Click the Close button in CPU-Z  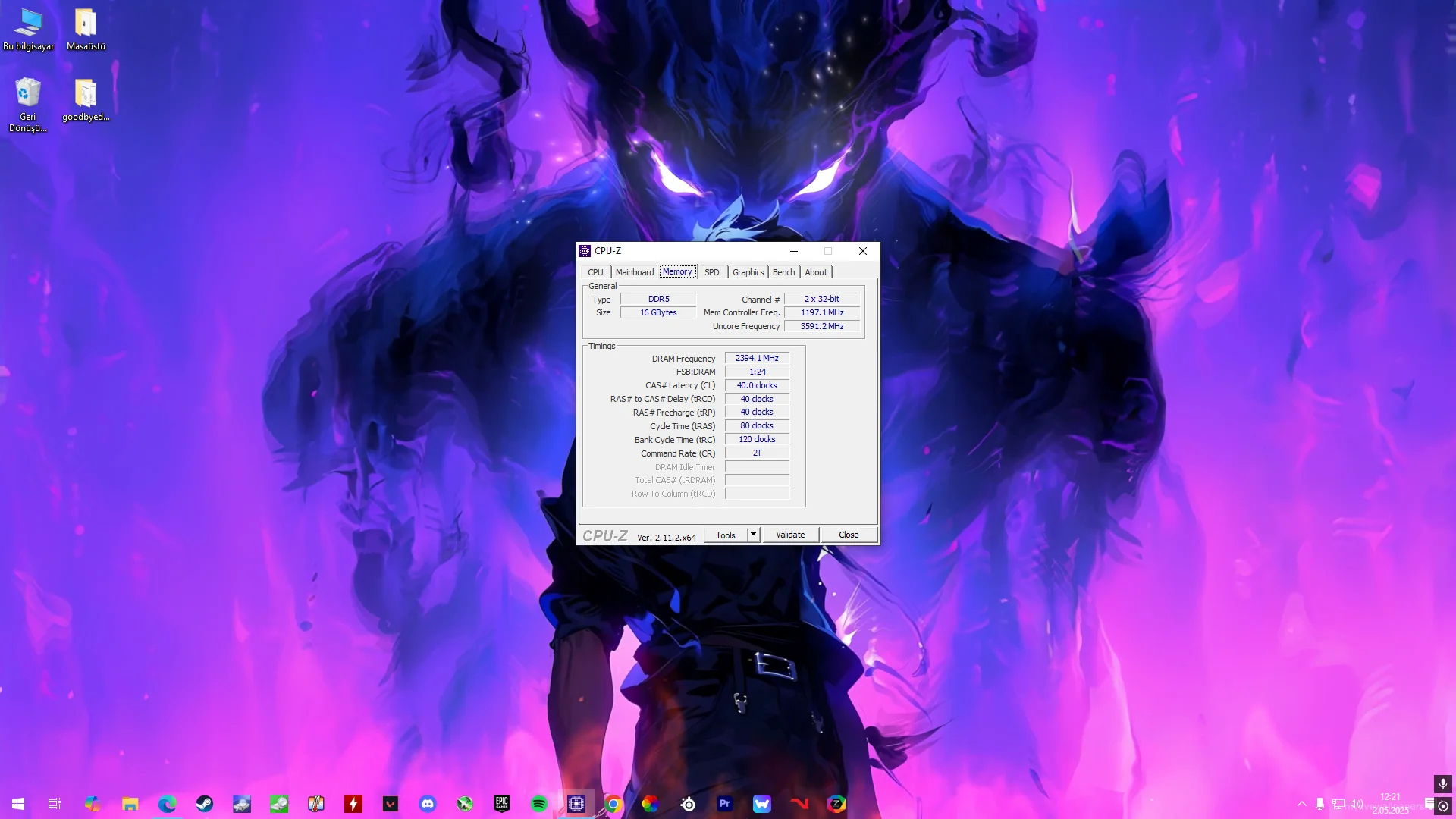848,535
